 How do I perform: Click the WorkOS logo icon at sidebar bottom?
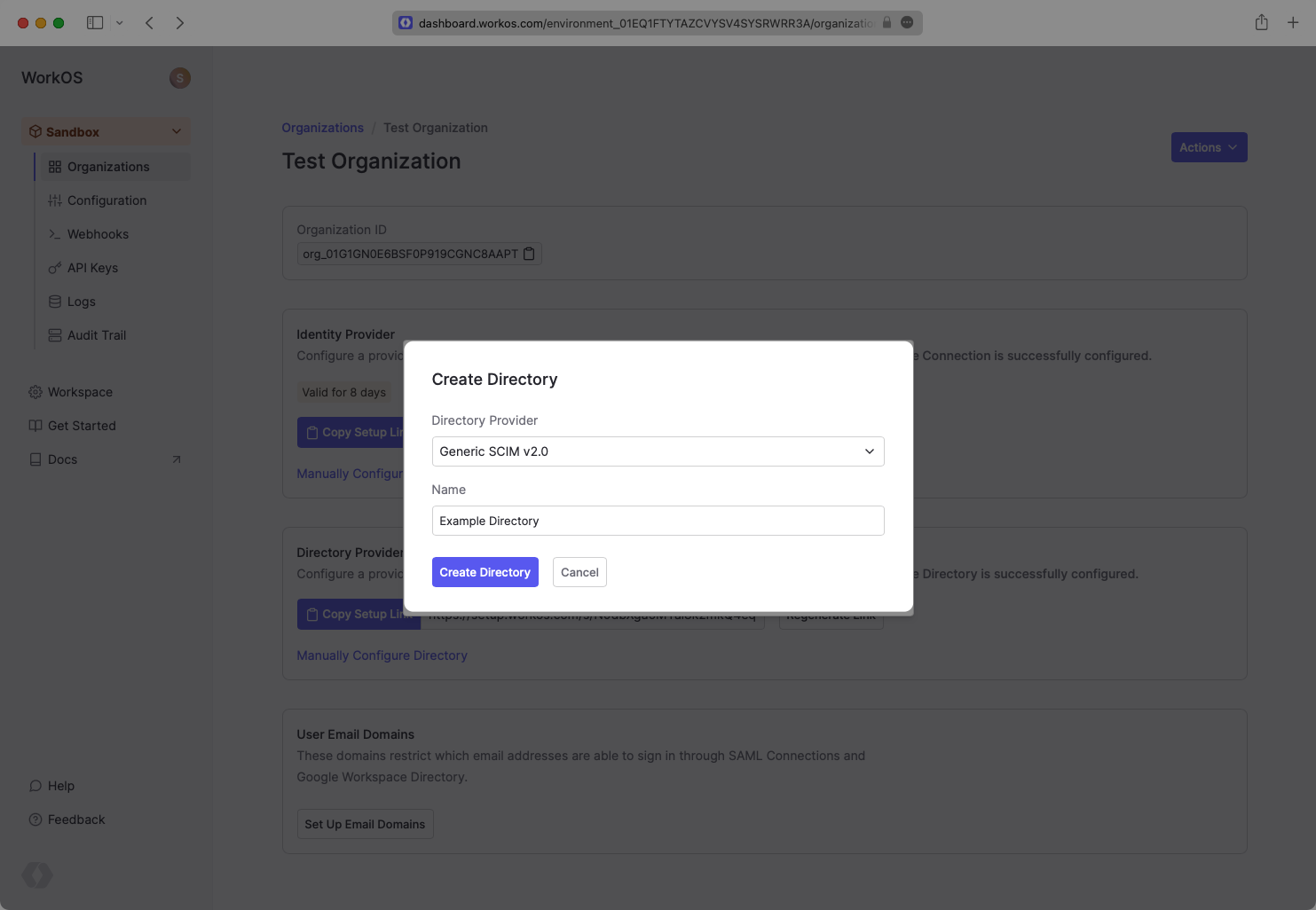(37, 875)
